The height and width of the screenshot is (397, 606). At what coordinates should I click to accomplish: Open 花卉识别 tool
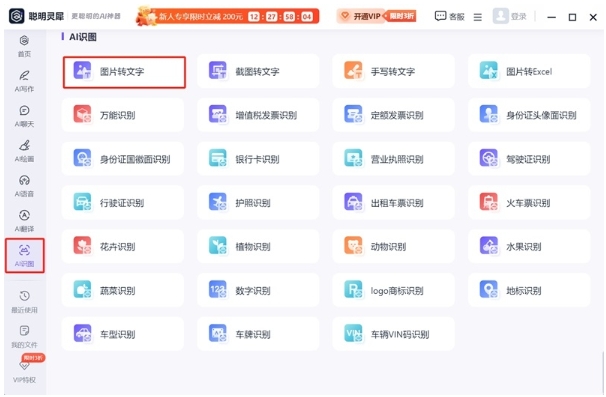point(123,246)
